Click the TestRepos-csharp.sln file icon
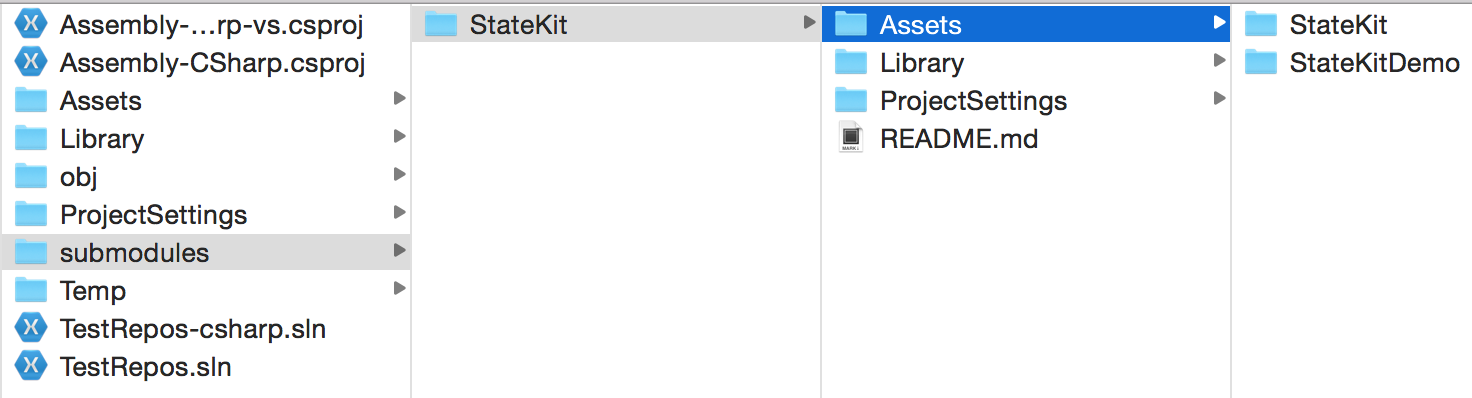This screenshot has height=398, width=1472. [x=32, y=329]
